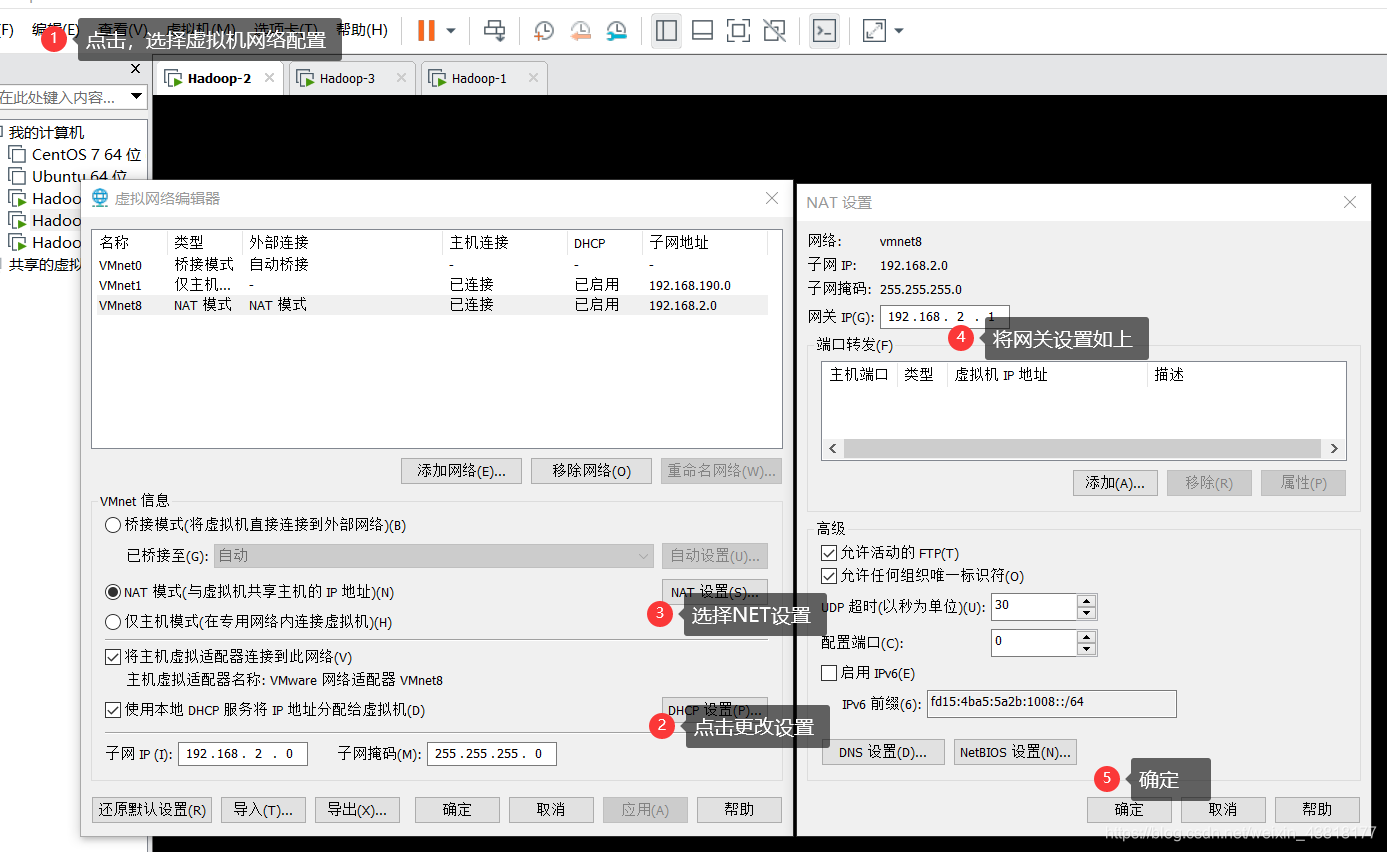The image size is (1387, 852).
Task: Open the library search dropdown arrow
Action: click(136, 97)
